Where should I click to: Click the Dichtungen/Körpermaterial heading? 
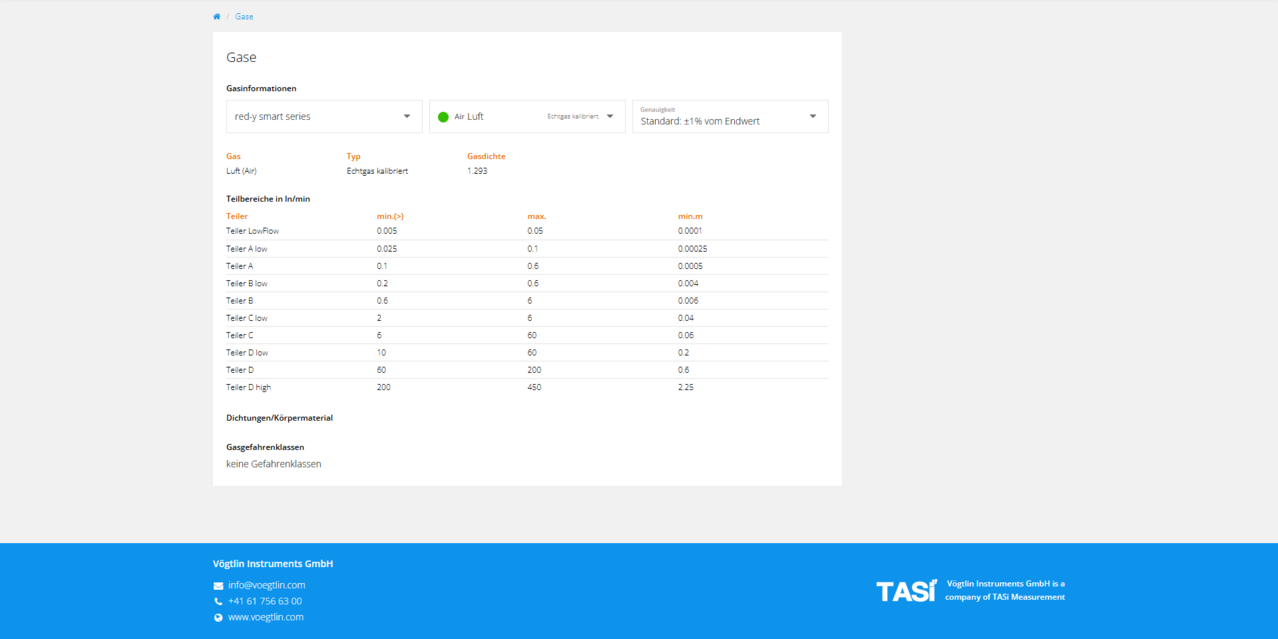(x=279, y=418)
